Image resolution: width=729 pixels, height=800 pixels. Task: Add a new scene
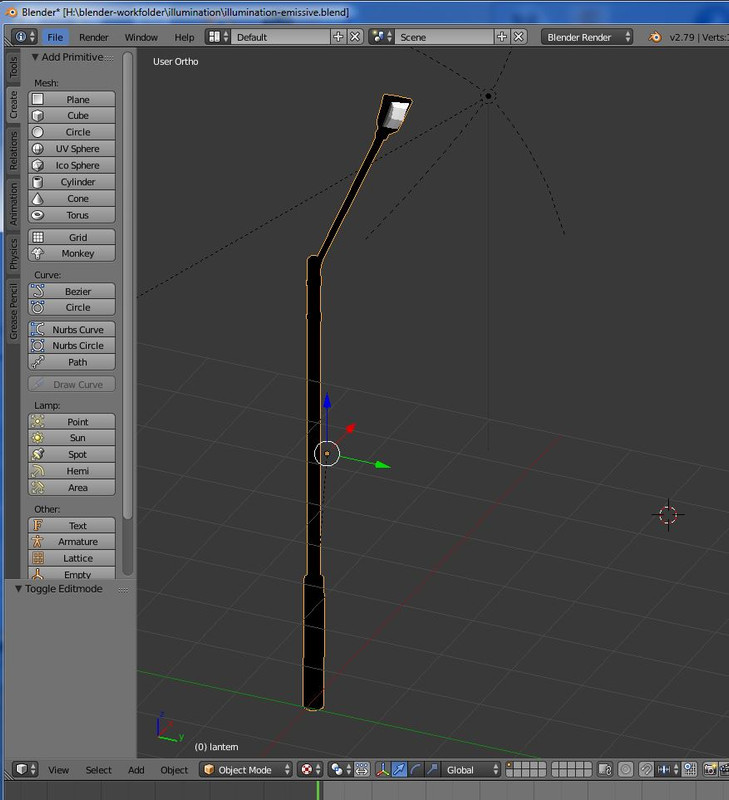click(x=502, y=37)
